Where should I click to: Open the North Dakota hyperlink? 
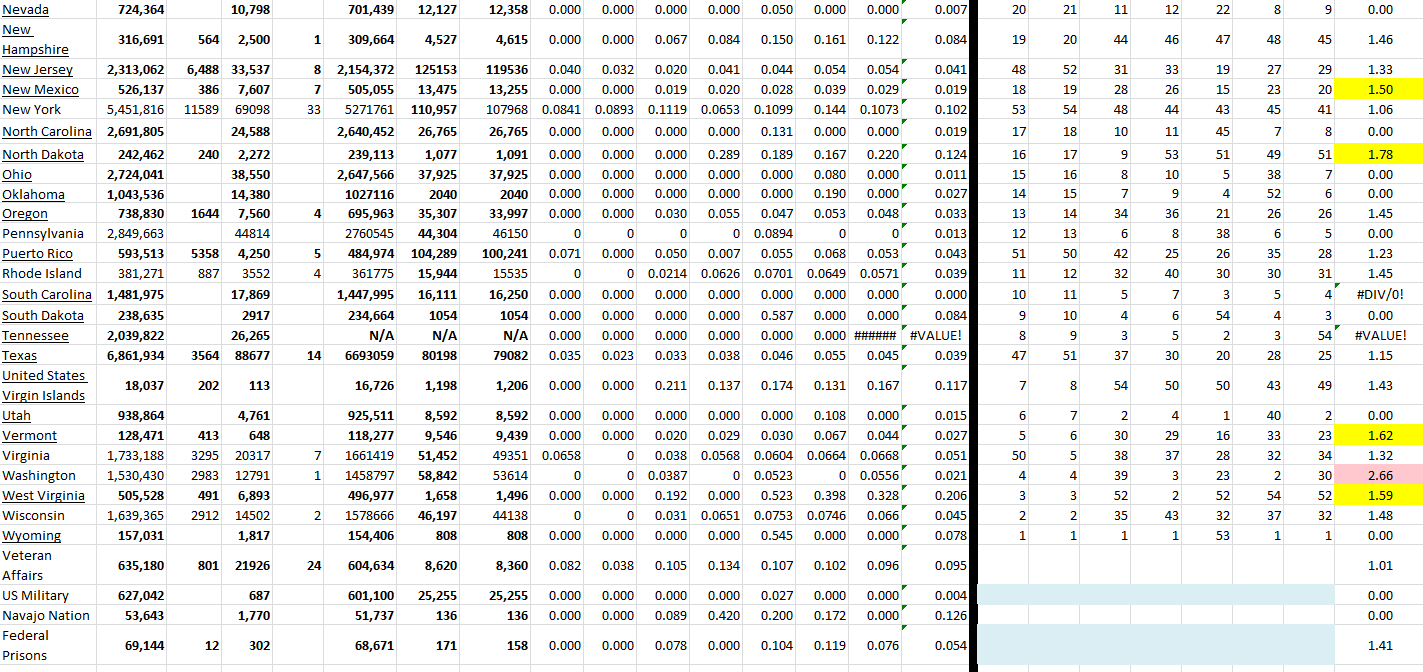click(x=43, y=154)
